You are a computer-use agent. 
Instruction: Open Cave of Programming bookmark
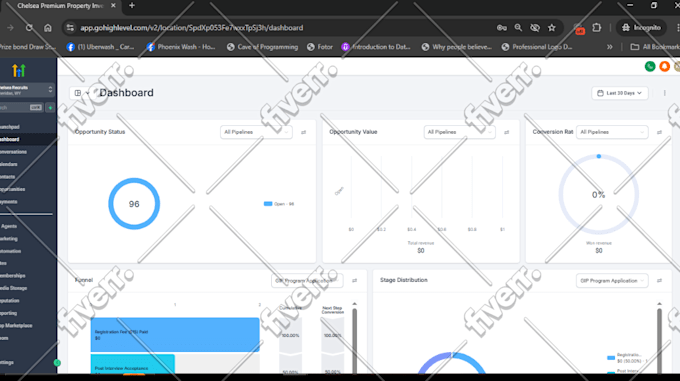click(262, 47)
